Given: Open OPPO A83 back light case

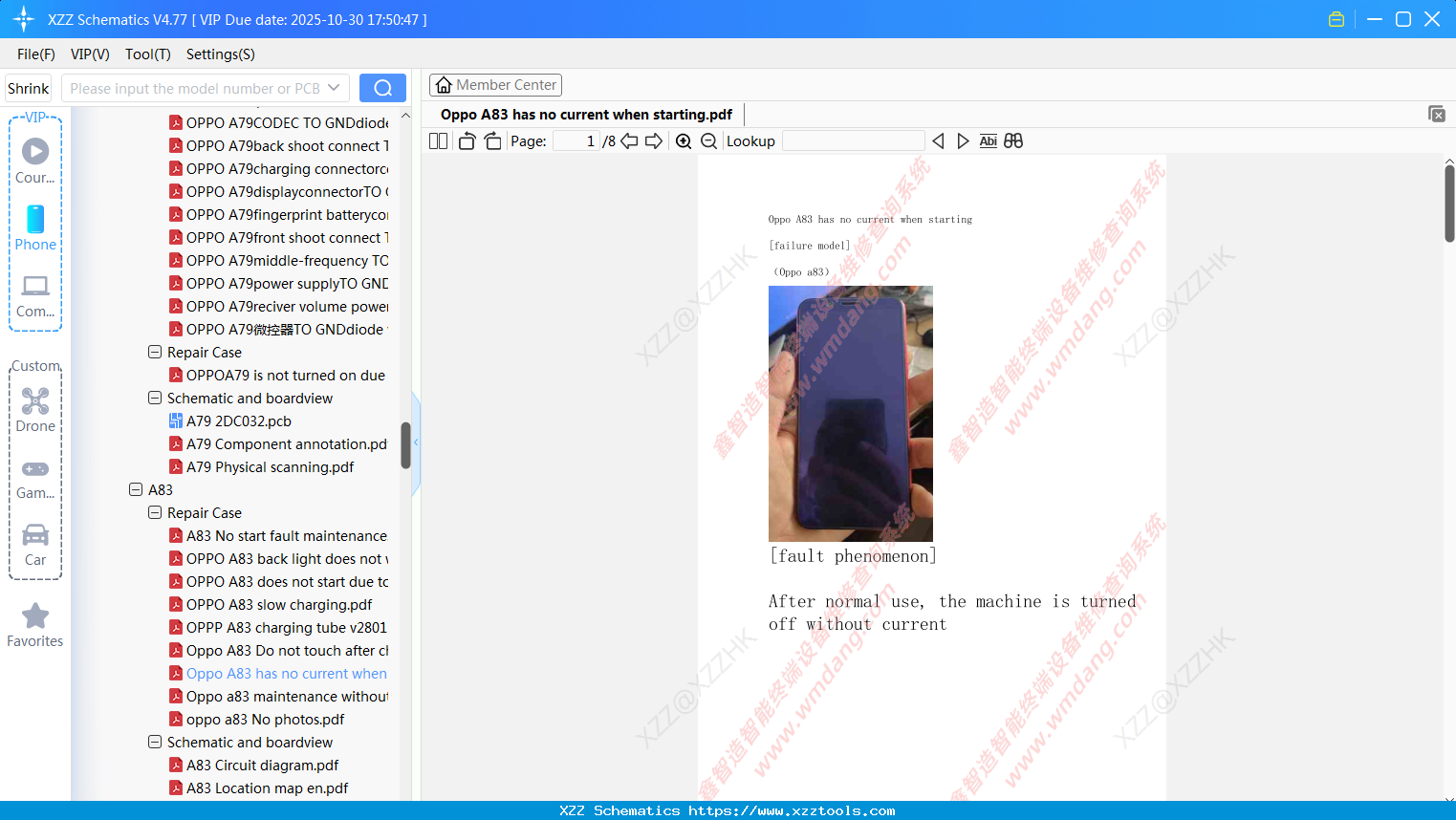Looking at the screenshot, I should [278, 558].
